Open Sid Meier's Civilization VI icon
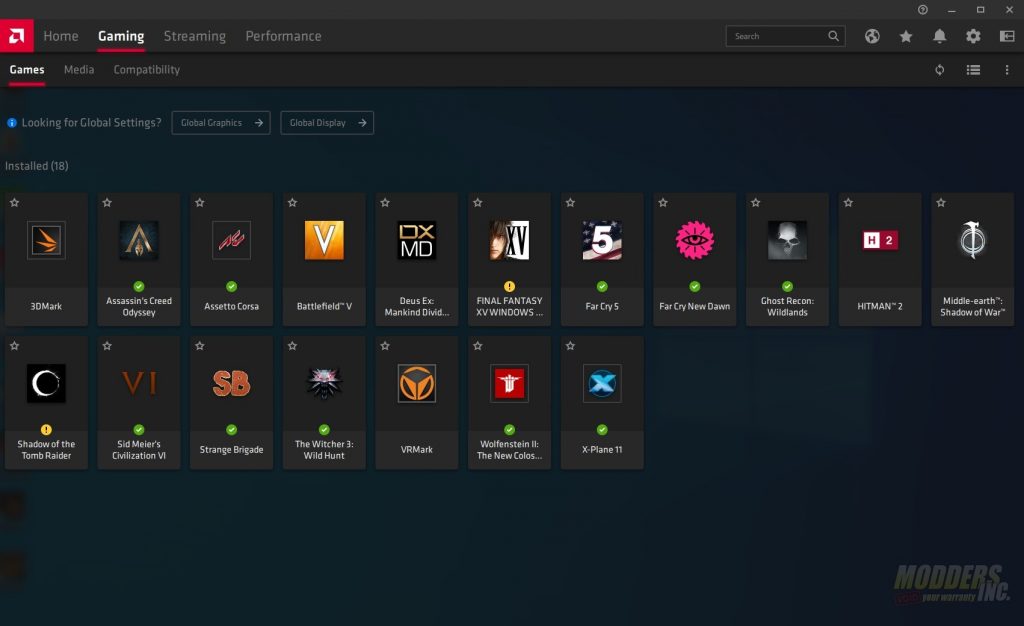Image resolution: width=1024 pixels, height=626 pixels. (139, 383)
